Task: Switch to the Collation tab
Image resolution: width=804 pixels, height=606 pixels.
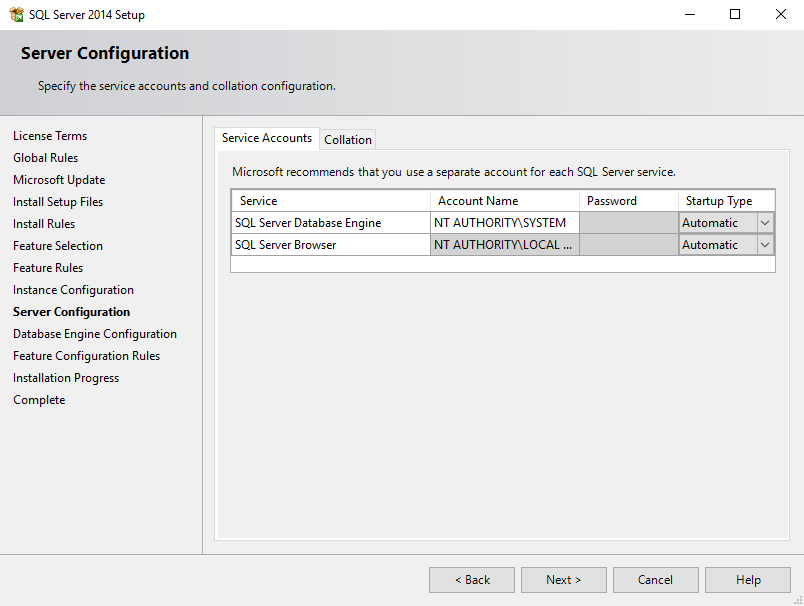Action: point(348,139)
